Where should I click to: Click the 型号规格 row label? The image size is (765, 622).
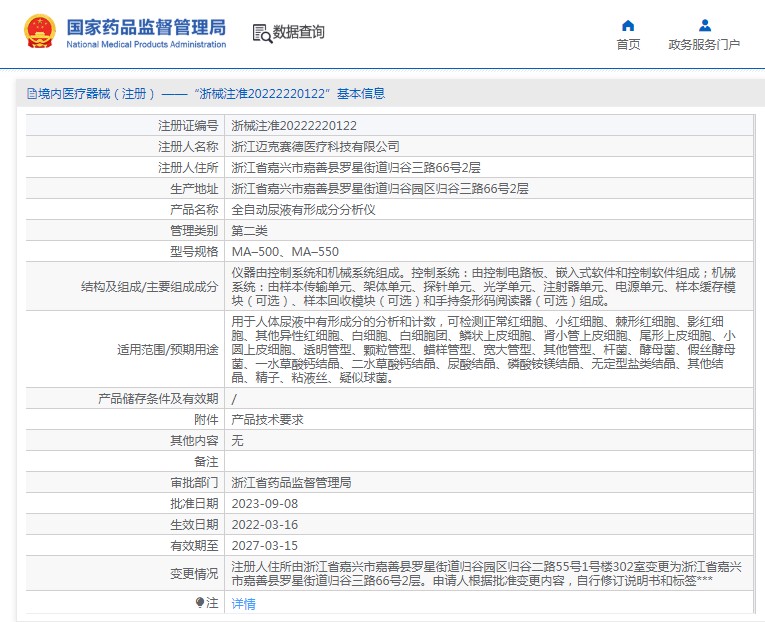click(194, 252)
